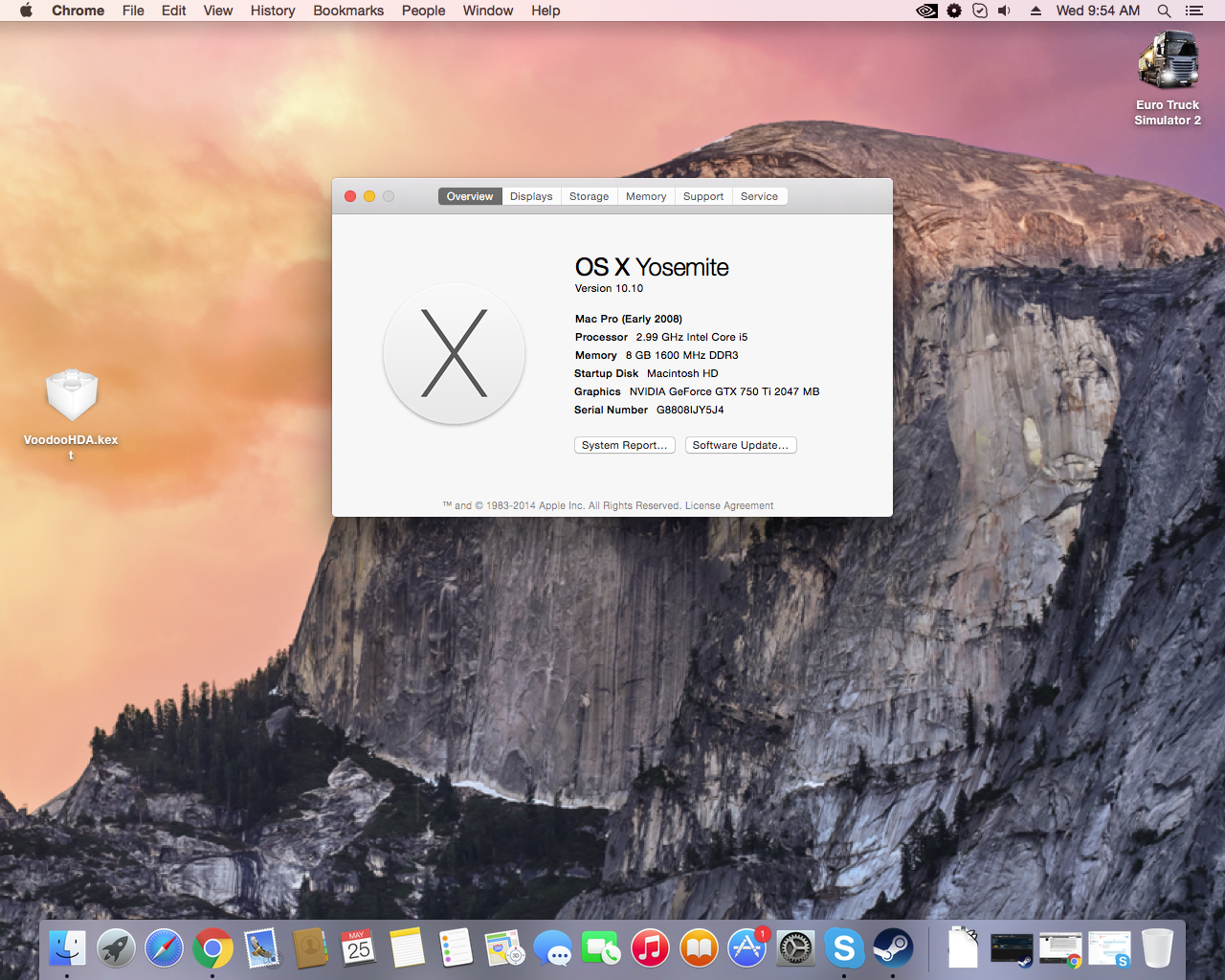Open Notification Center list icon
The image size is (1225, 980).
1193,11
